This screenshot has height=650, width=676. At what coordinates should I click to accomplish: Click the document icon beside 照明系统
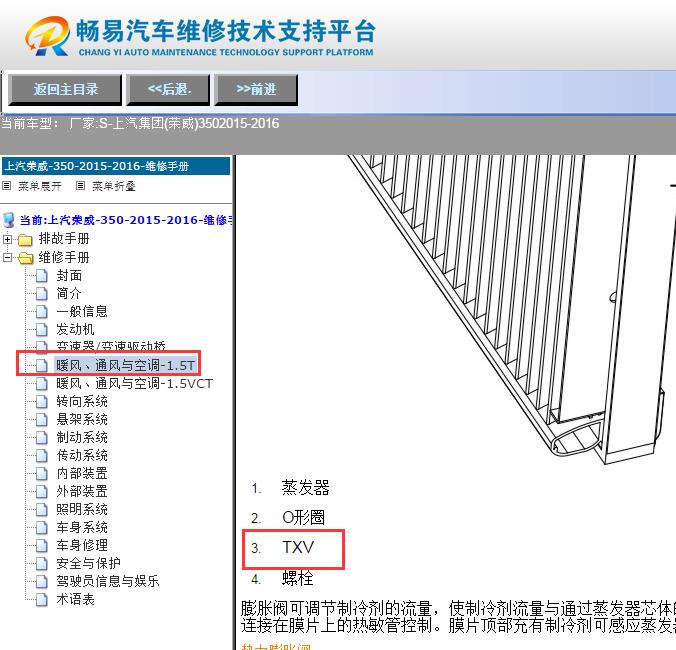(41, 509)
